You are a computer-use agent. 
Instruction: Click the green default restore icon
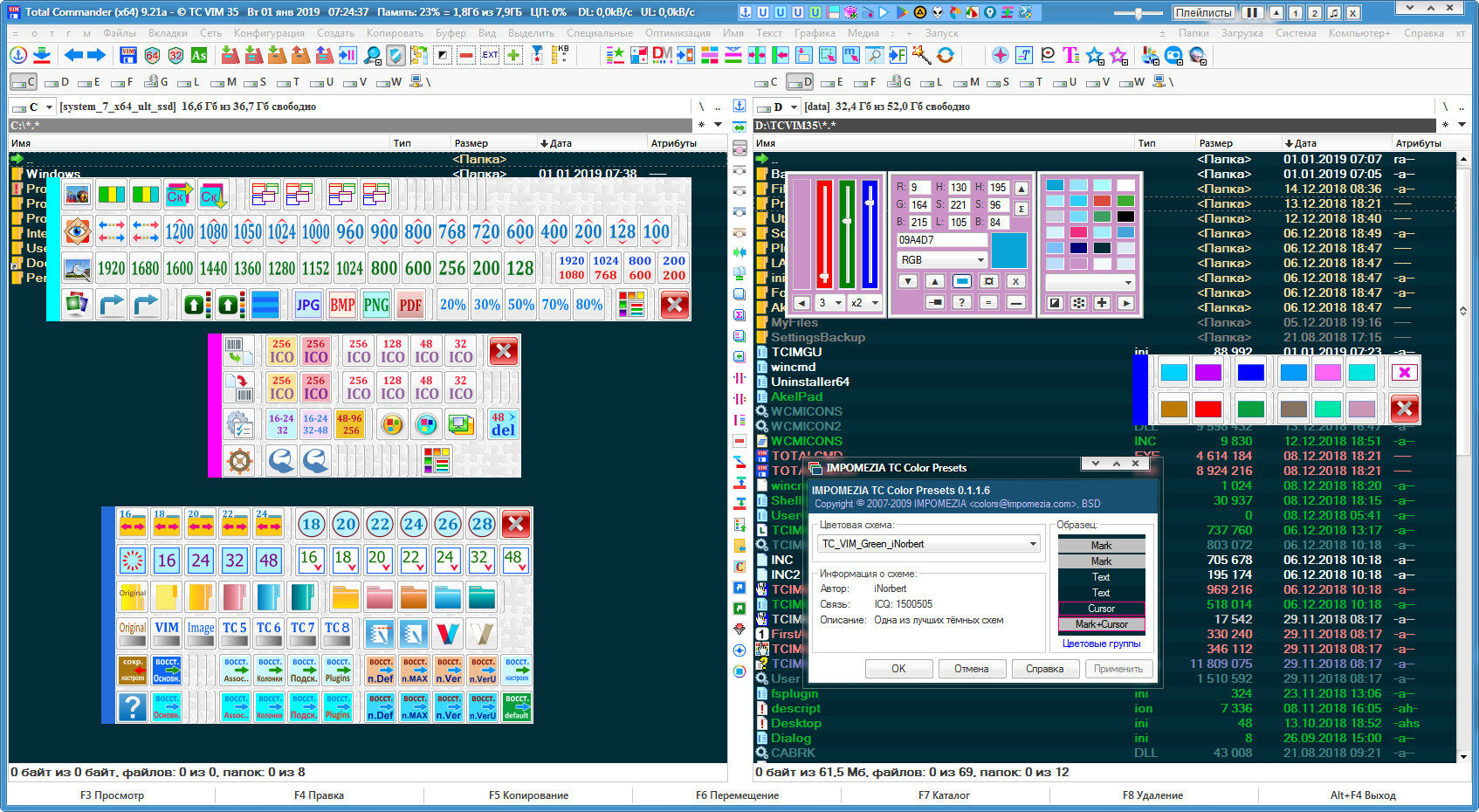[x=517, y=705]
